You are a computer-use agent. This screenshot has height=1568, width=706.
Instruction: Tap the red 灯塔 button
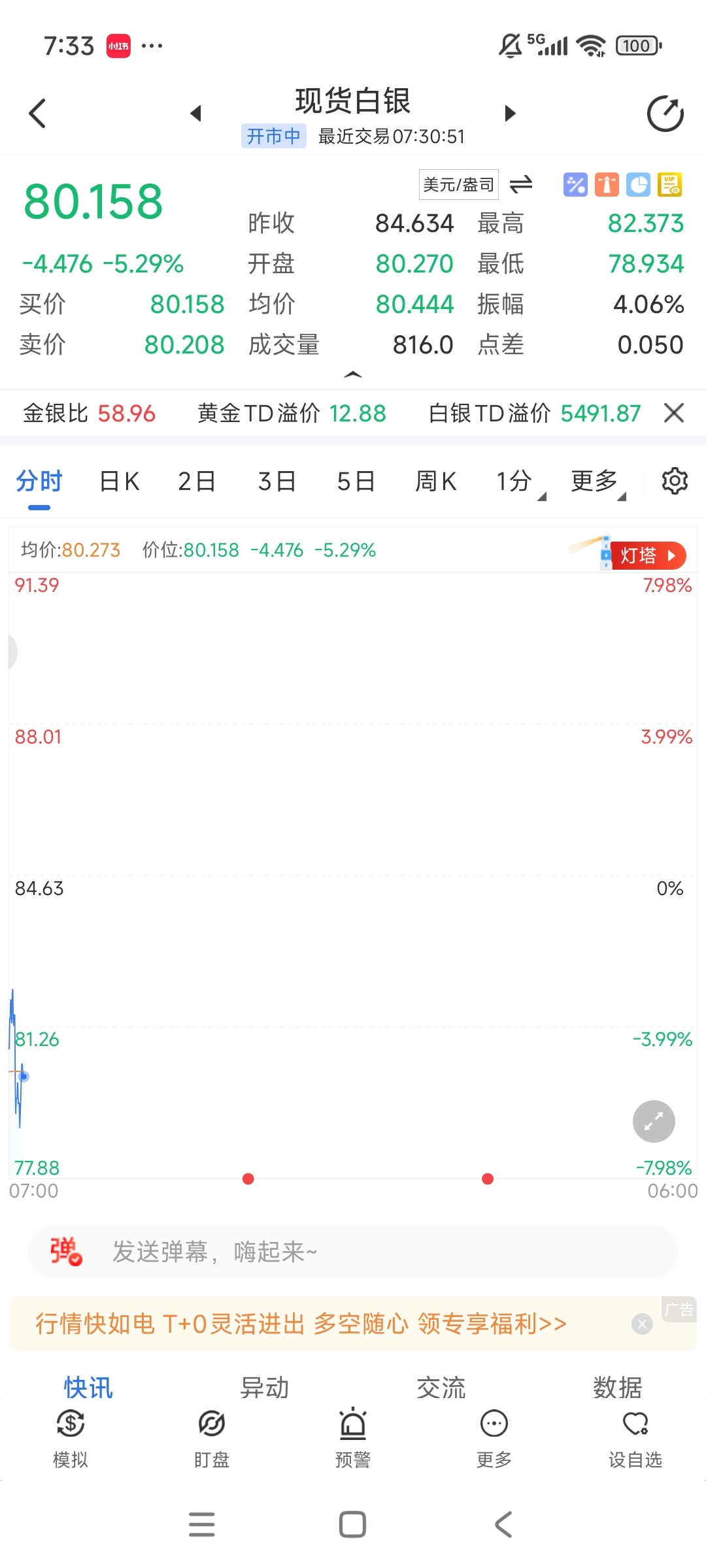pos(648,556)
